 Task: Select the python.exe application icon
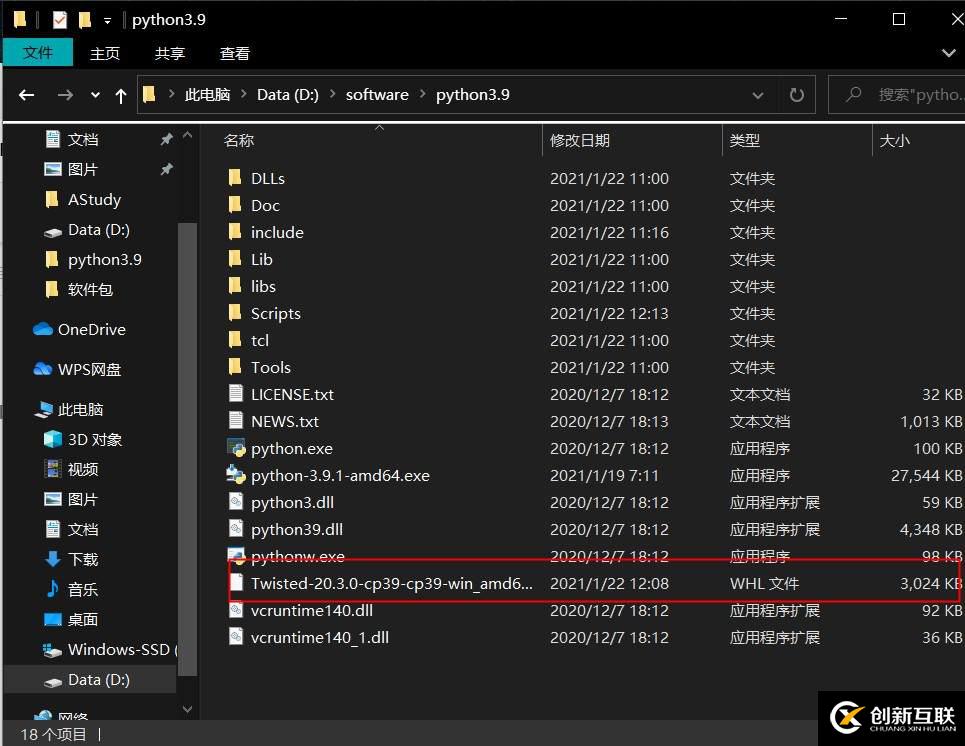tap(236, 448)
